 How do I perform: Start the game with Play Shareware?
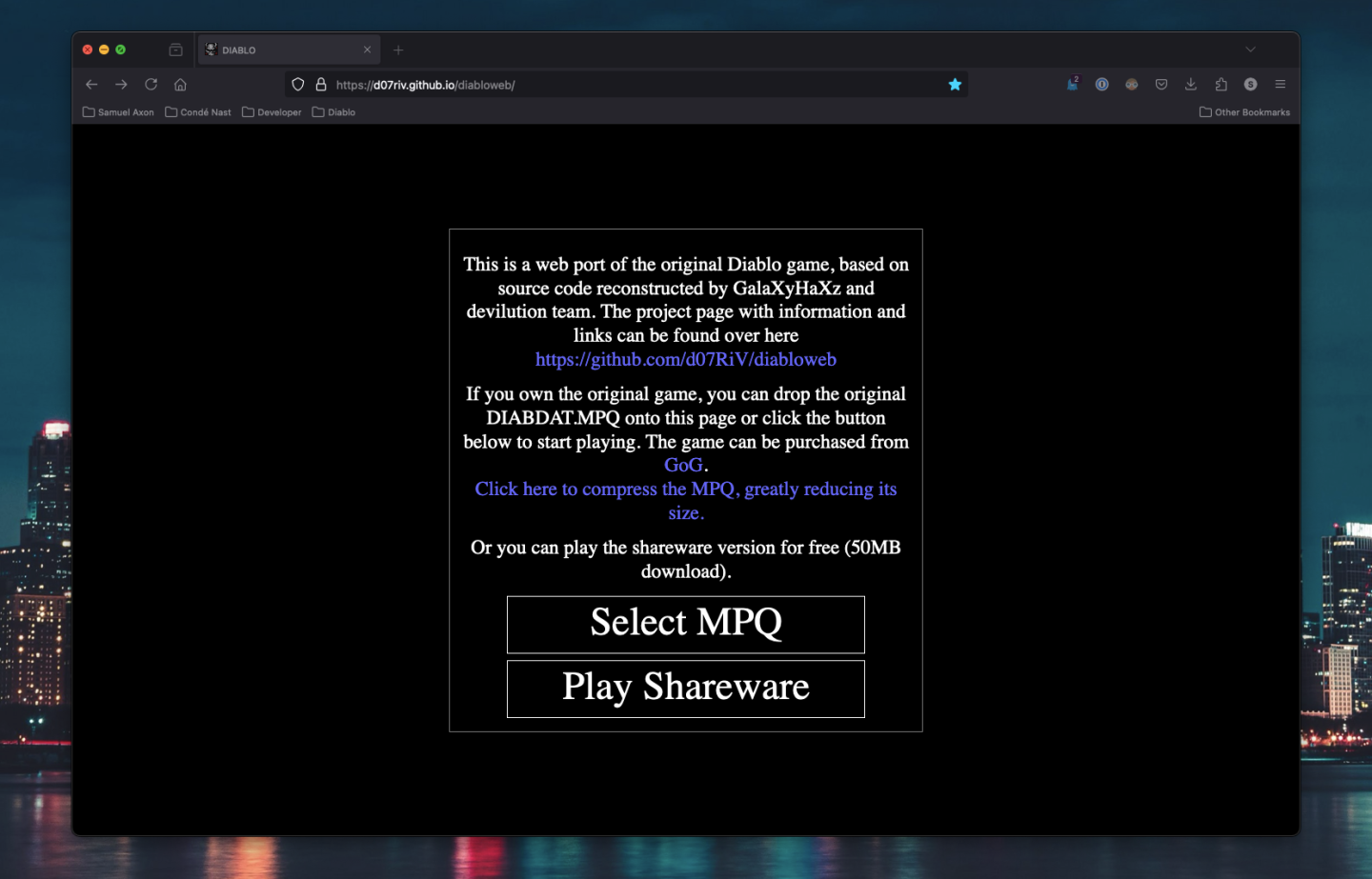[685, 688]
